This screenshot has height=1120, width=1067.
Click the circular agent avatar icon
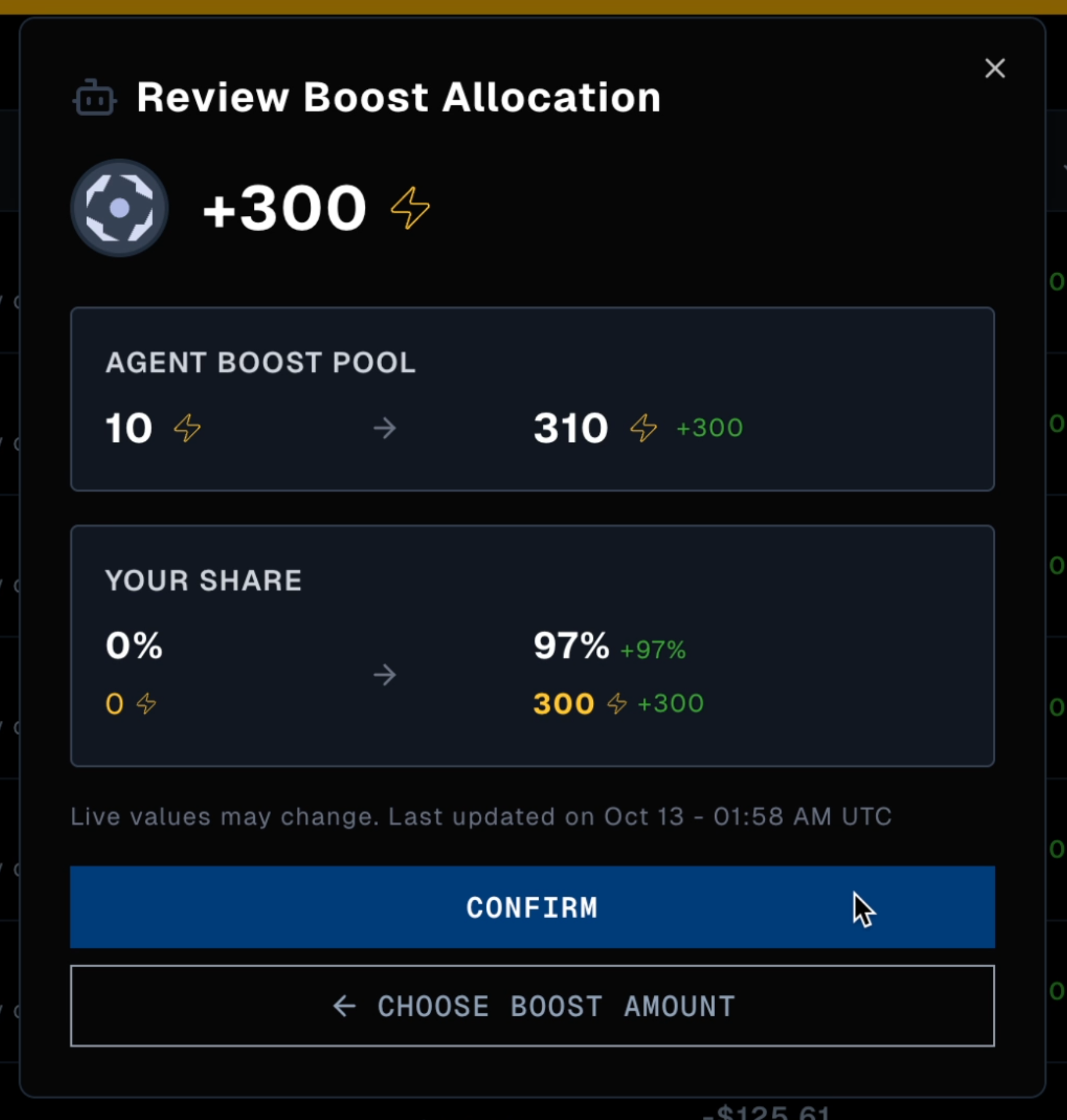(x=120, y=208)
